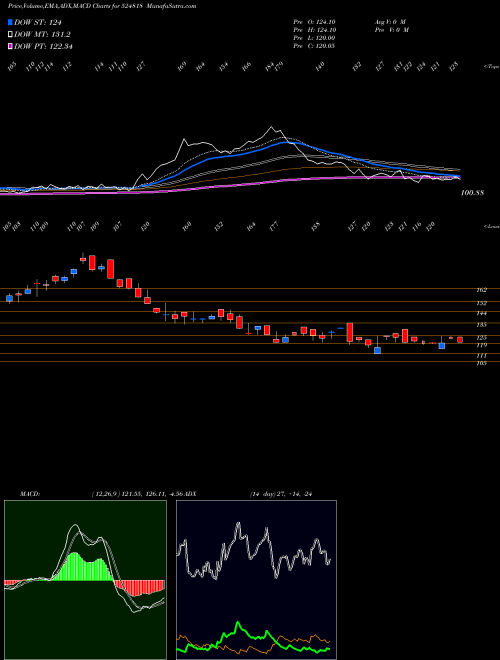500x660 pixels.
Task: Open the dark blue ADX indicator panel
Action: (x=256, y=580)
